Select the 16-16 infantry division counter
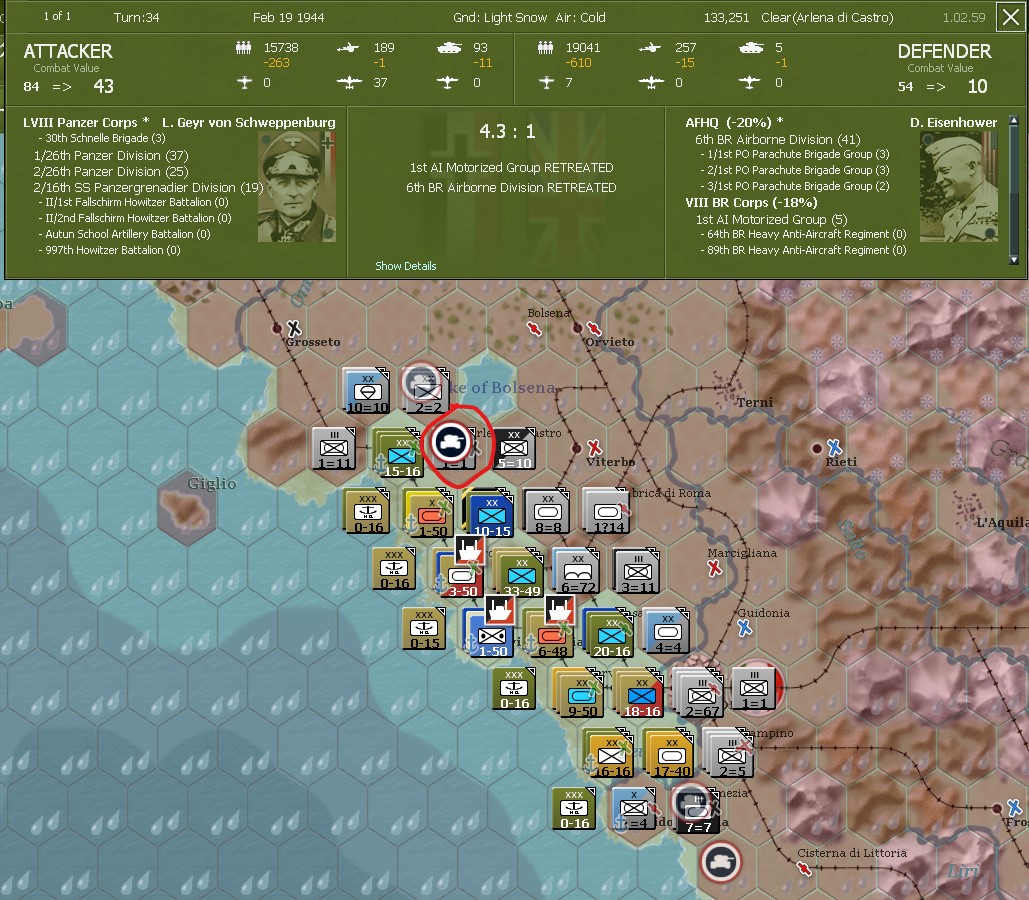1029x900 pixels. [x=609, y=754]
